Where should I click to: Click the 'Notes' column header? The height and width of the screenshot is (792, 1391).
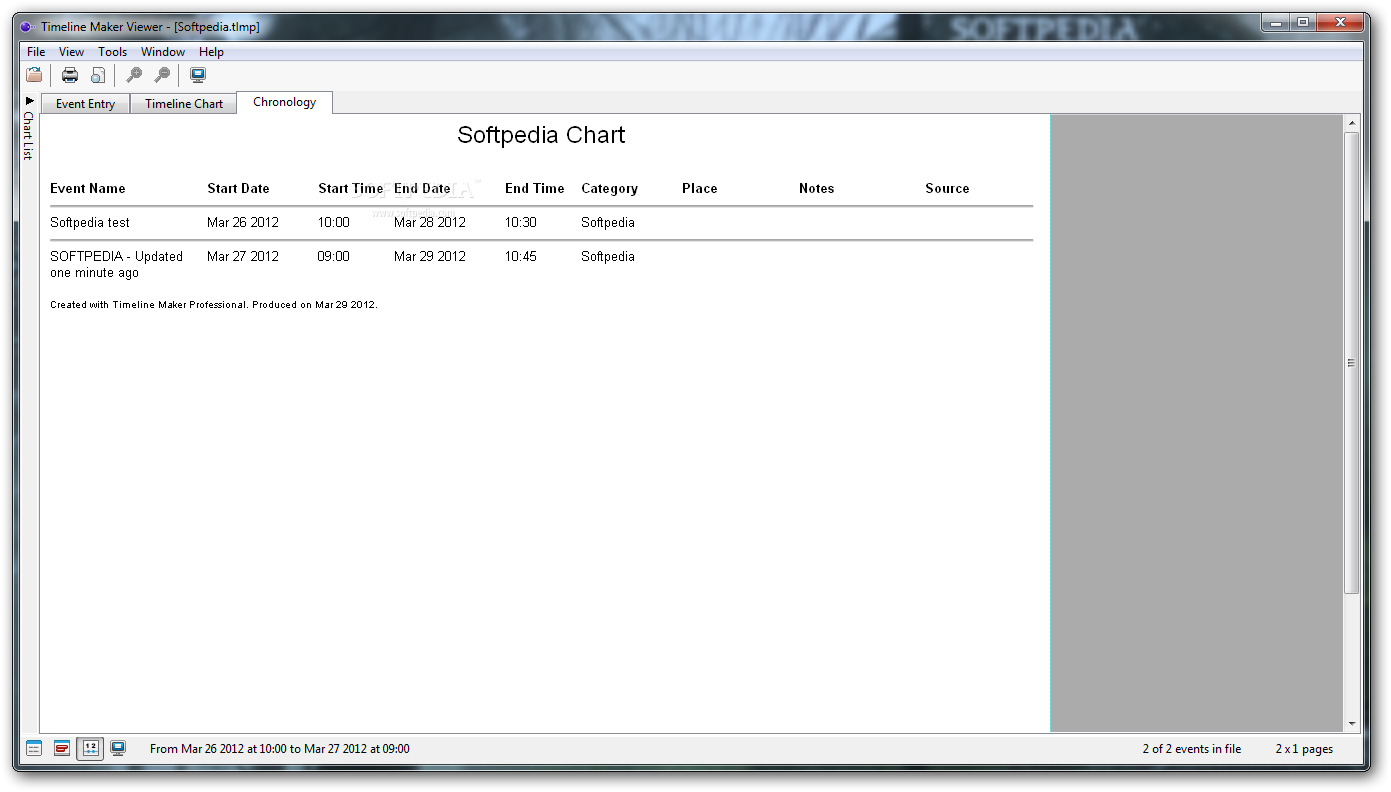pos(816,188)
